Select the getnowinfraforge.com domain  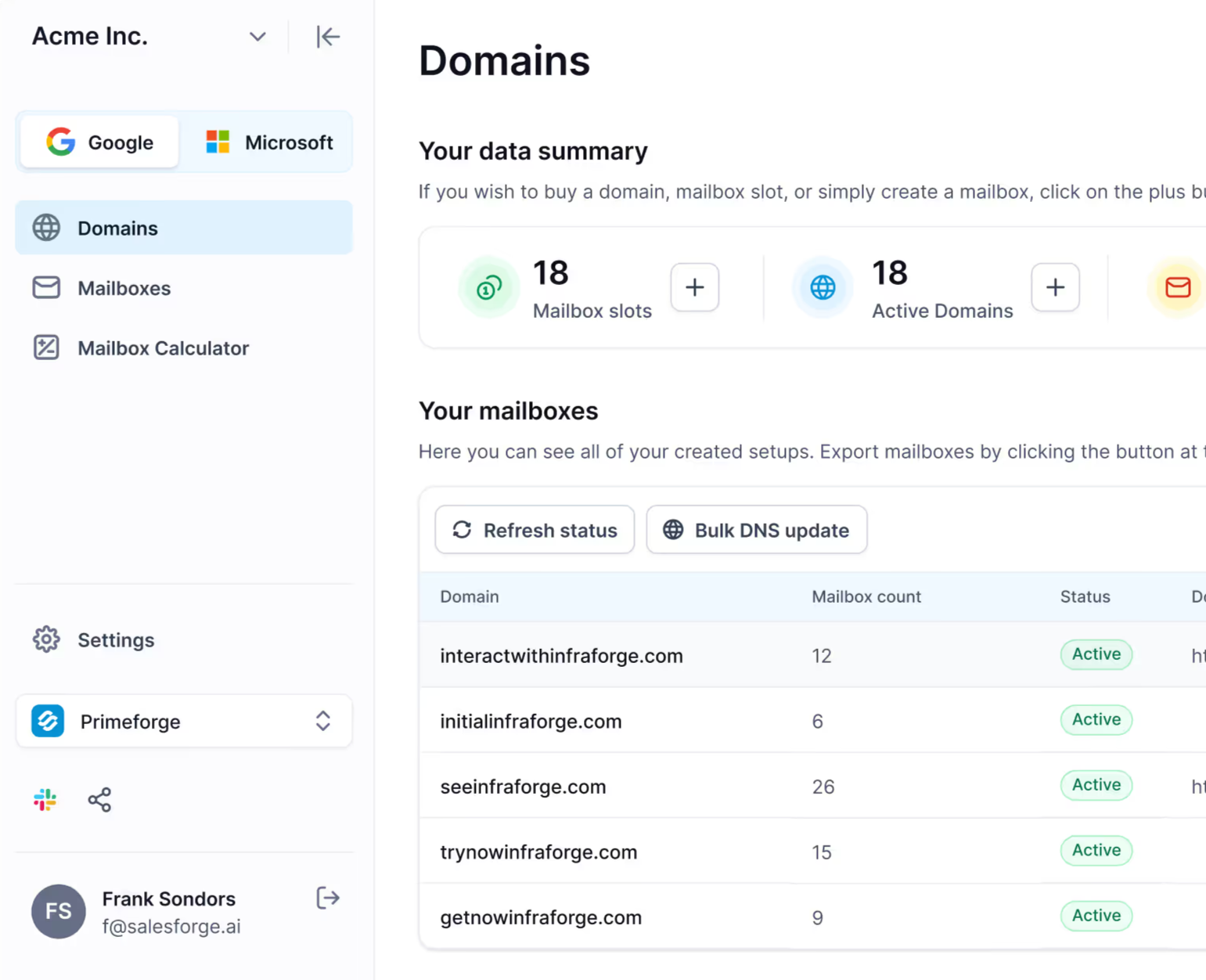[x=541, y=917]
